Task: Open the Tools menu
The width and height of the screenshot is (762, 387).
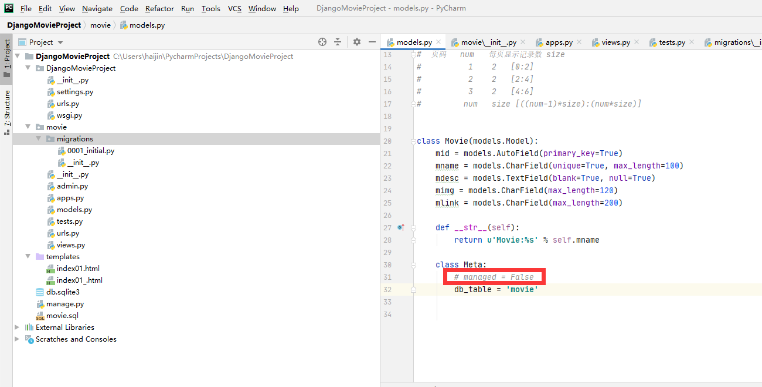Action: click(210, 9)
